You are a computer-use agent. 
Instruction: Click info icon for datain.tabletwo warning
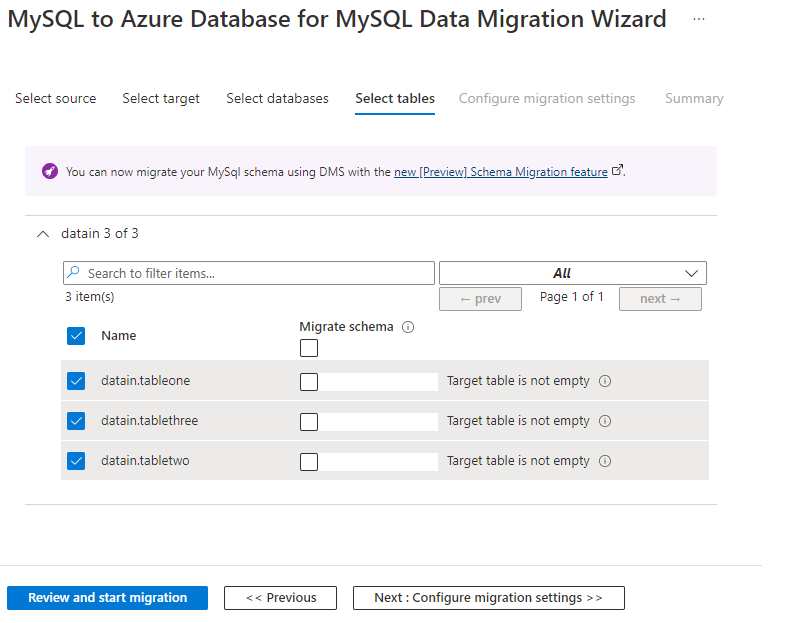coord(605,461)
